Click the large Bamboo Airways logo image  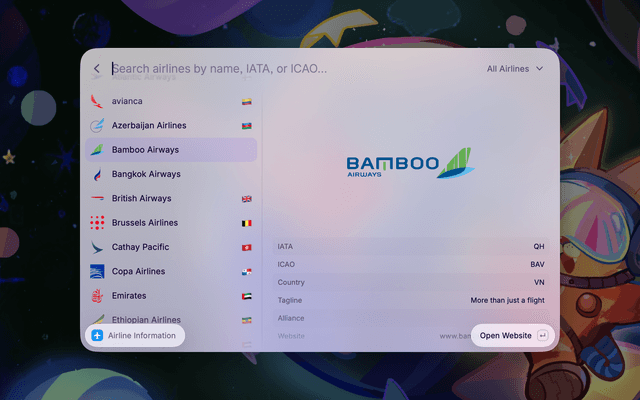click(410, 163)
